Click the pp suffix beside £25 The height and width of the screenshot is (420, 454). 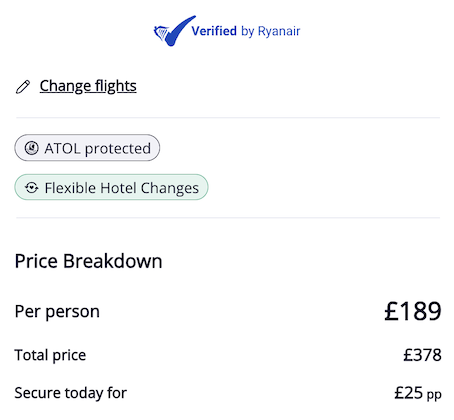point(434,395)
